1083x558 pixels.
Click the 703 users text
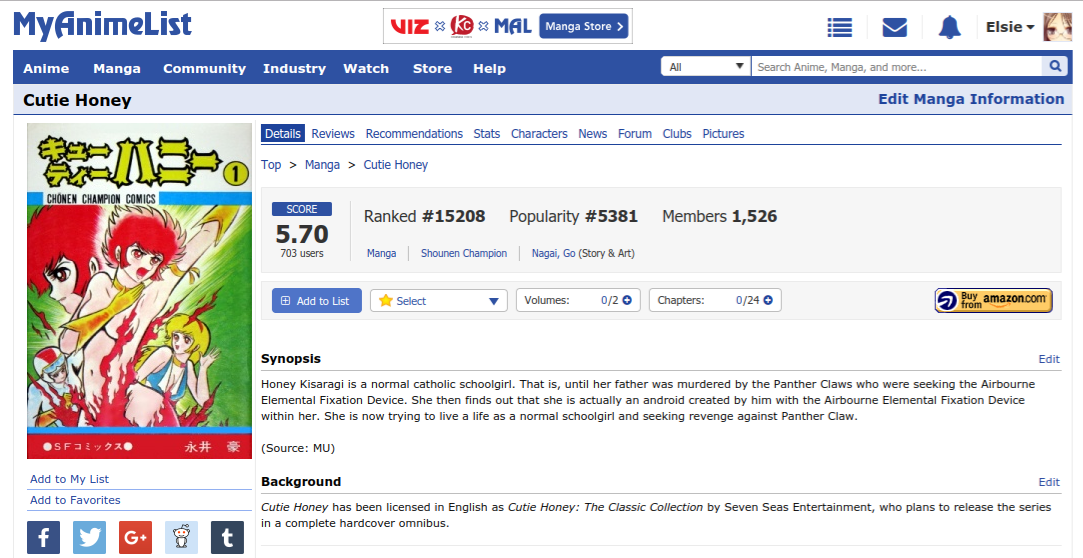click(x=302, y=253)
